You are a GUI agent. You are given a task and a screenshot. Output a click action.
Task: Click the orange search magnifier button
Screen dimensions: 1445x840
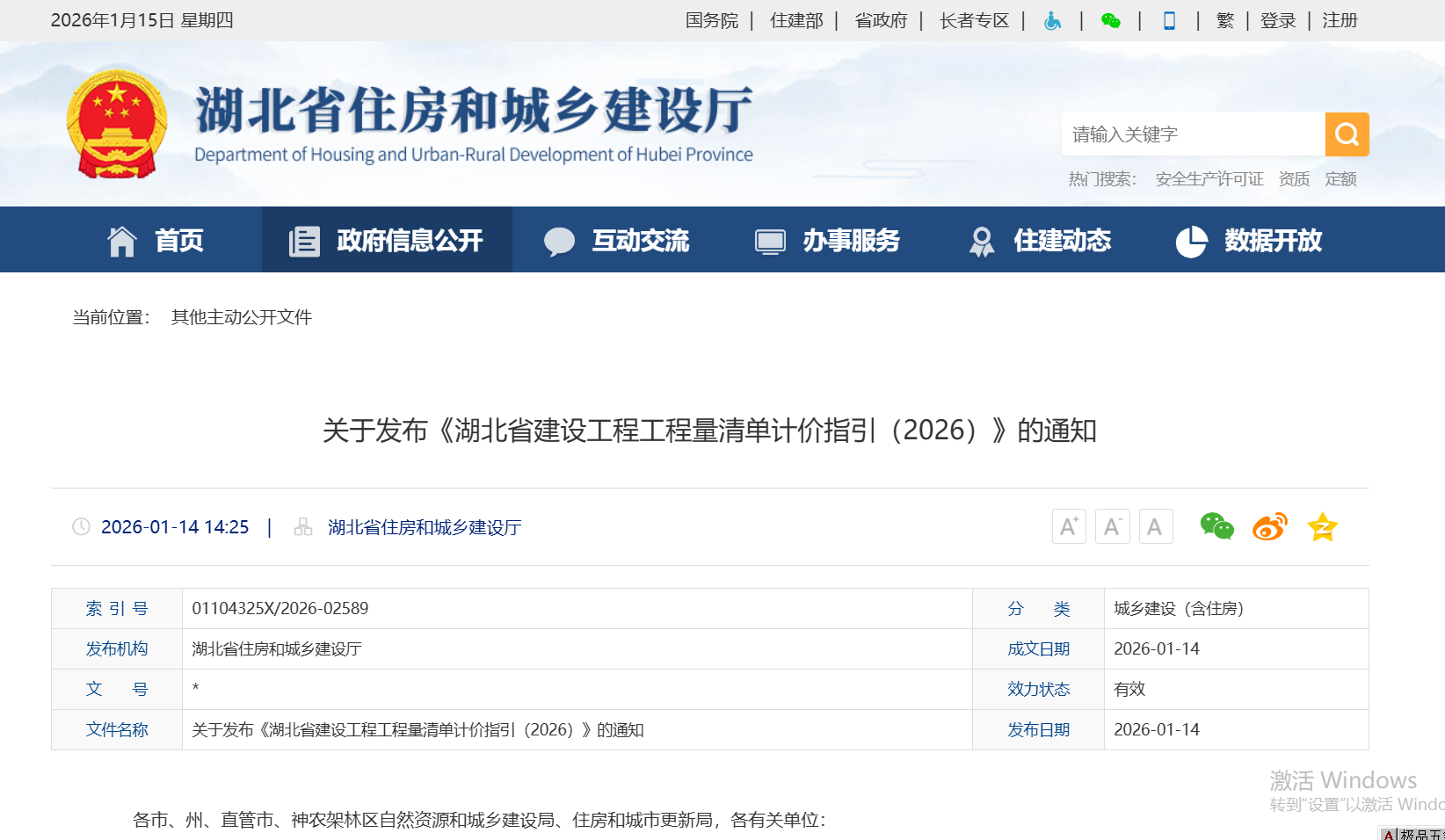pyautogui.click(x=1347, y=134)
